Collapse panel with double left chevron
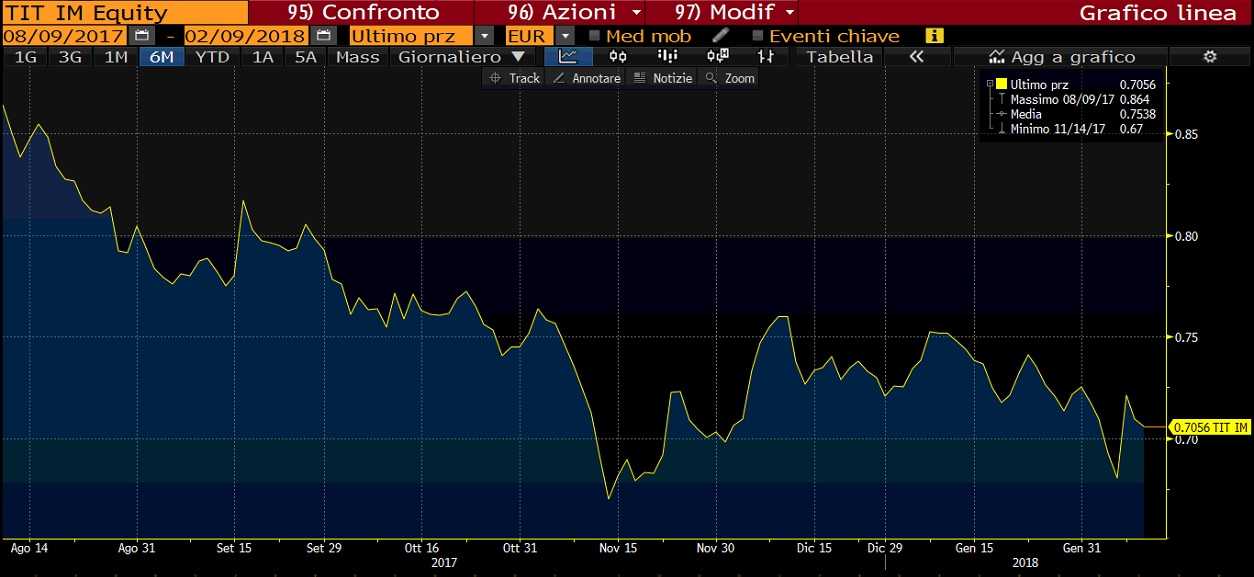The height and width of the screenshot is (577, 1254). (916, 57)
